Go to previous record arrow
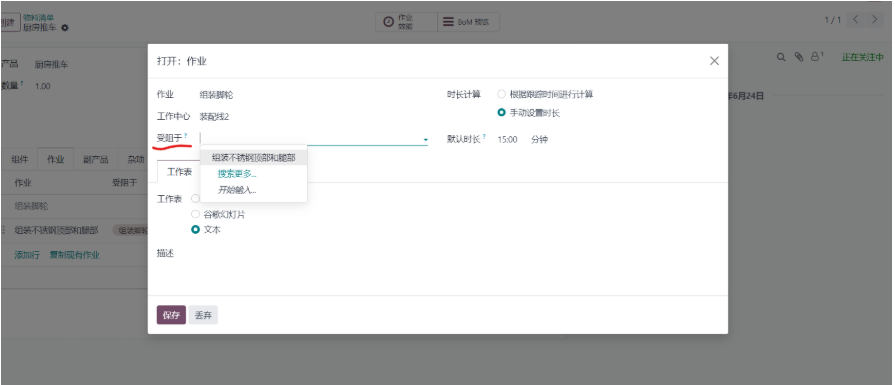 [855, 19]
